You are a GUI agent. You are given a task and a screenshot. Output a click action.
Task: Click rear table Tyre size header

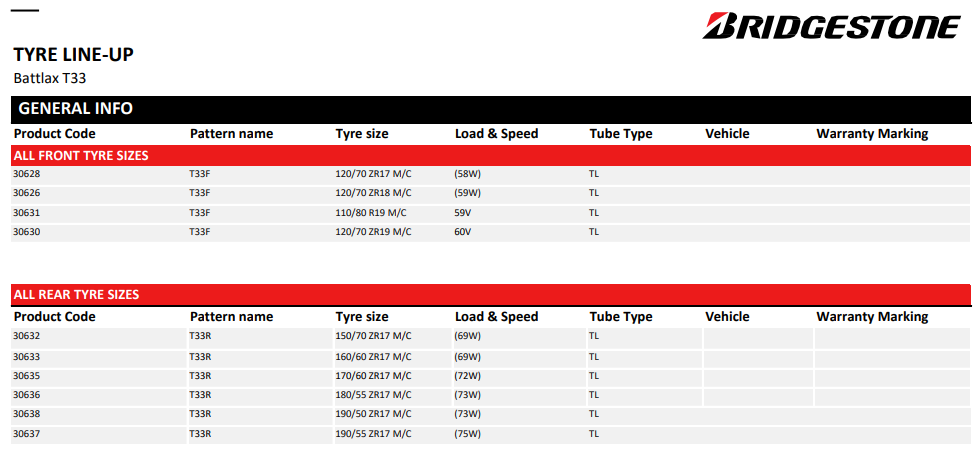[362, 316]
